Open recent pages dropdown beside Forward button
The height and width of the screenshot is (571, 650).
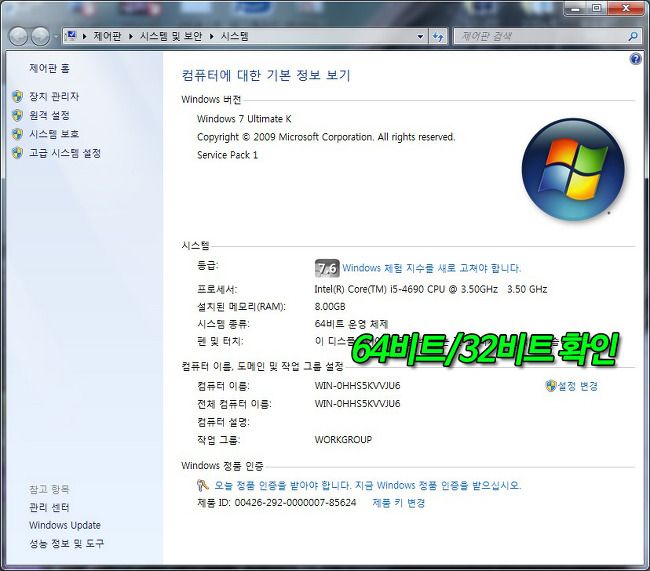point(56,36)
